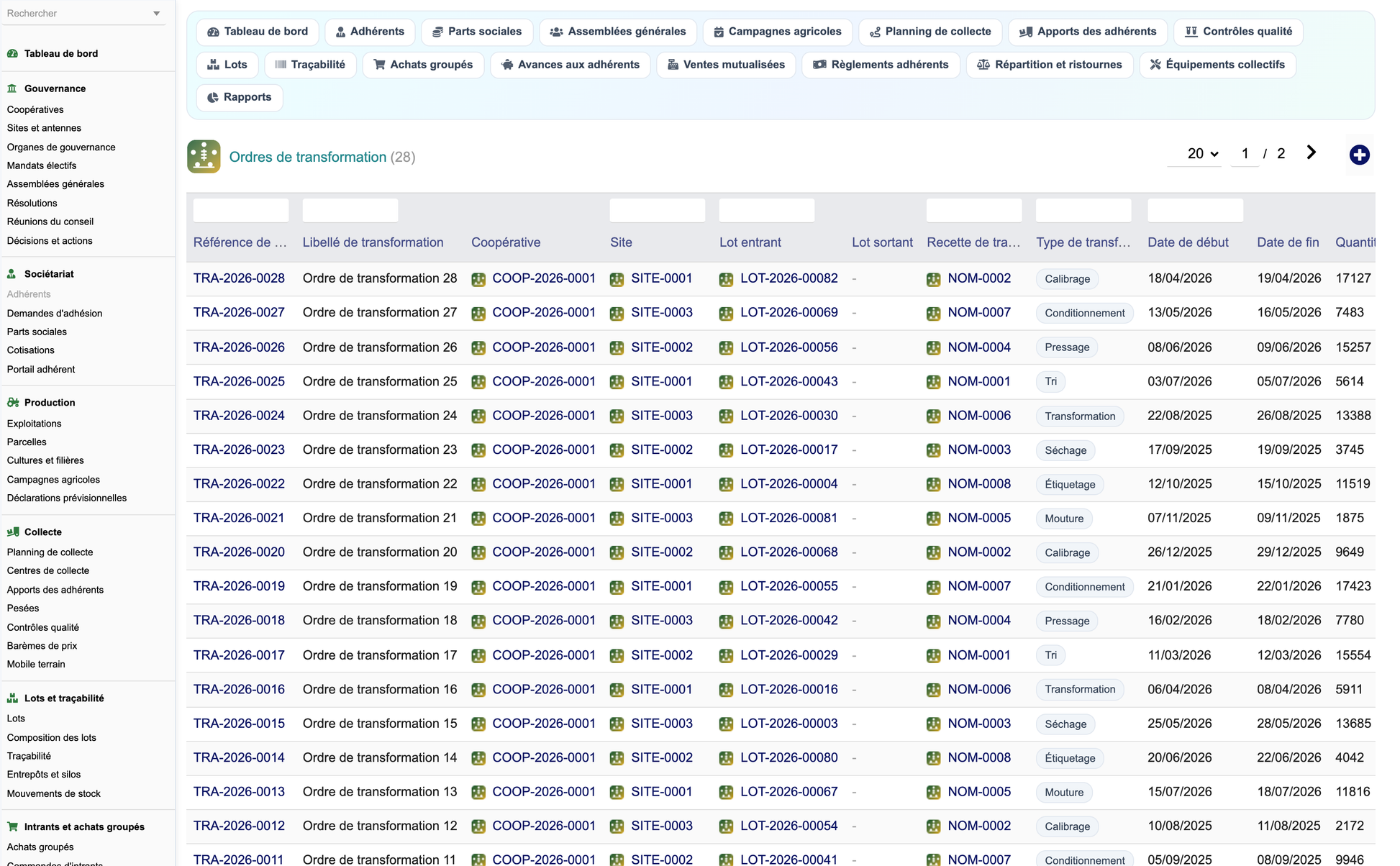Click the lot icon next to LOT-2026-00056
Image resolution: width=1400 pixels, height=866 pixels.
726,348
